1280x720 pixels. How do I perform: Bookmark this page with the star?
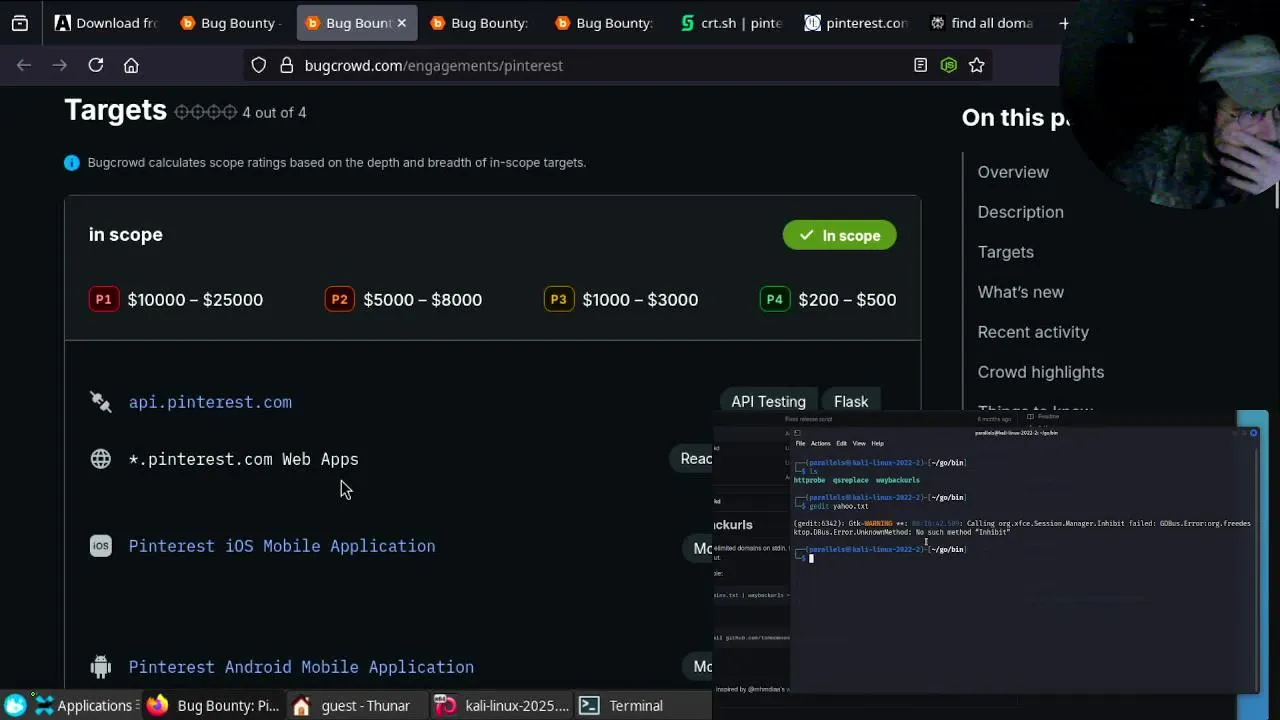click(977, 65)
